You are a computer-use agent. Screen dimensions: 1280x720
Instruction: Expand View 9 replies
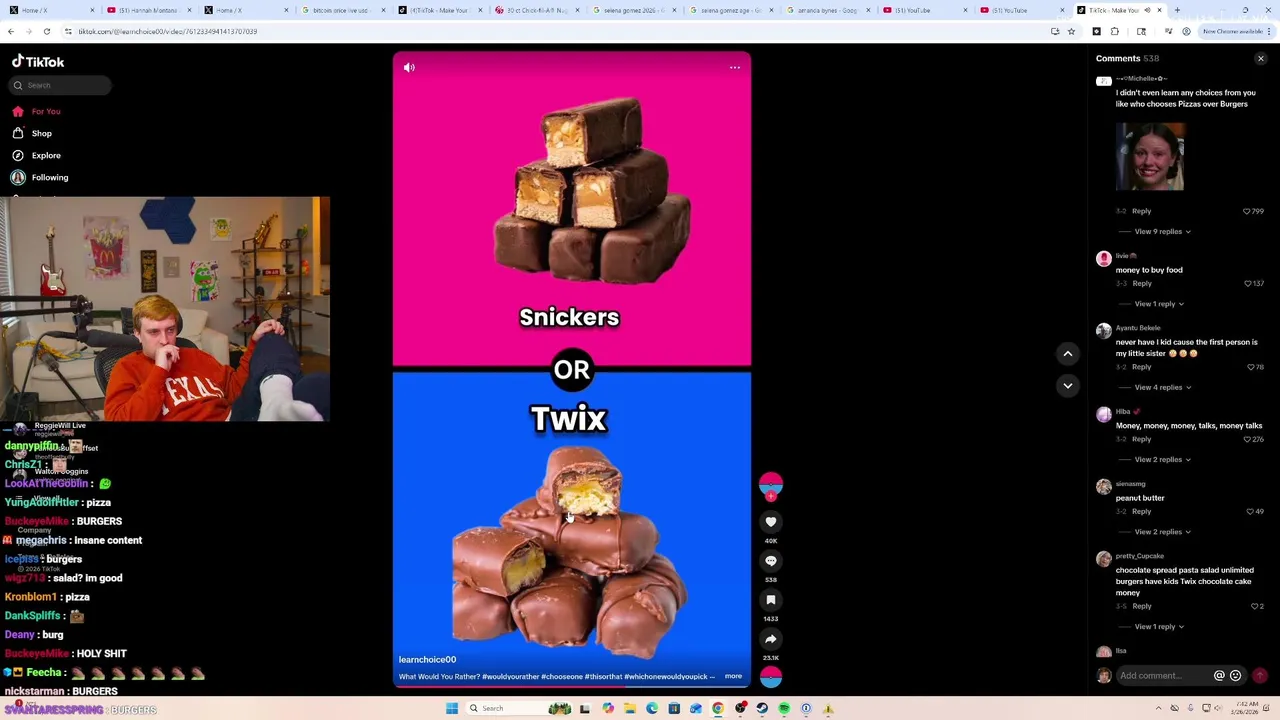click(x=1162, y=232)
